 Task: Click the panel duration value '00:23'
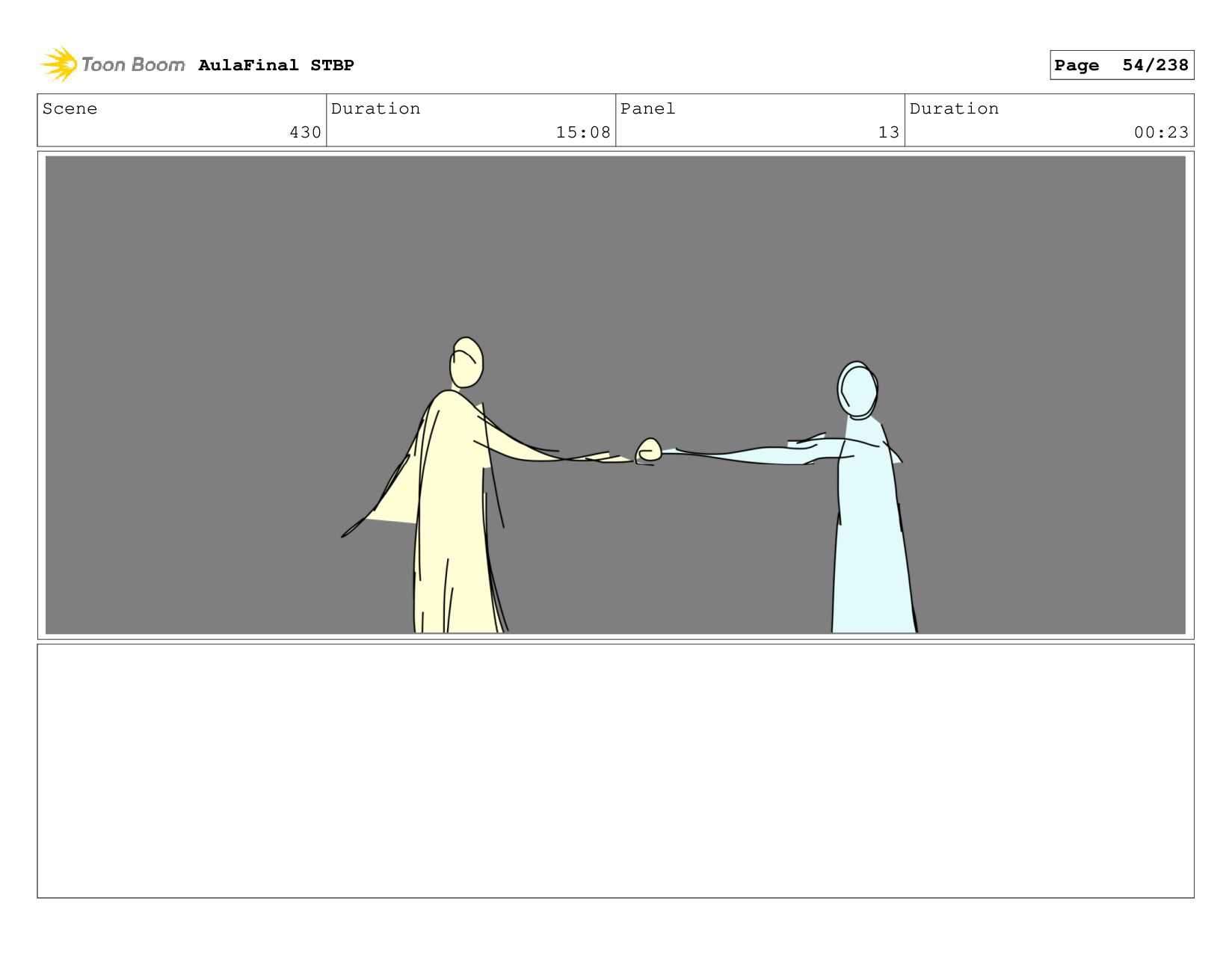(1161, 132)
